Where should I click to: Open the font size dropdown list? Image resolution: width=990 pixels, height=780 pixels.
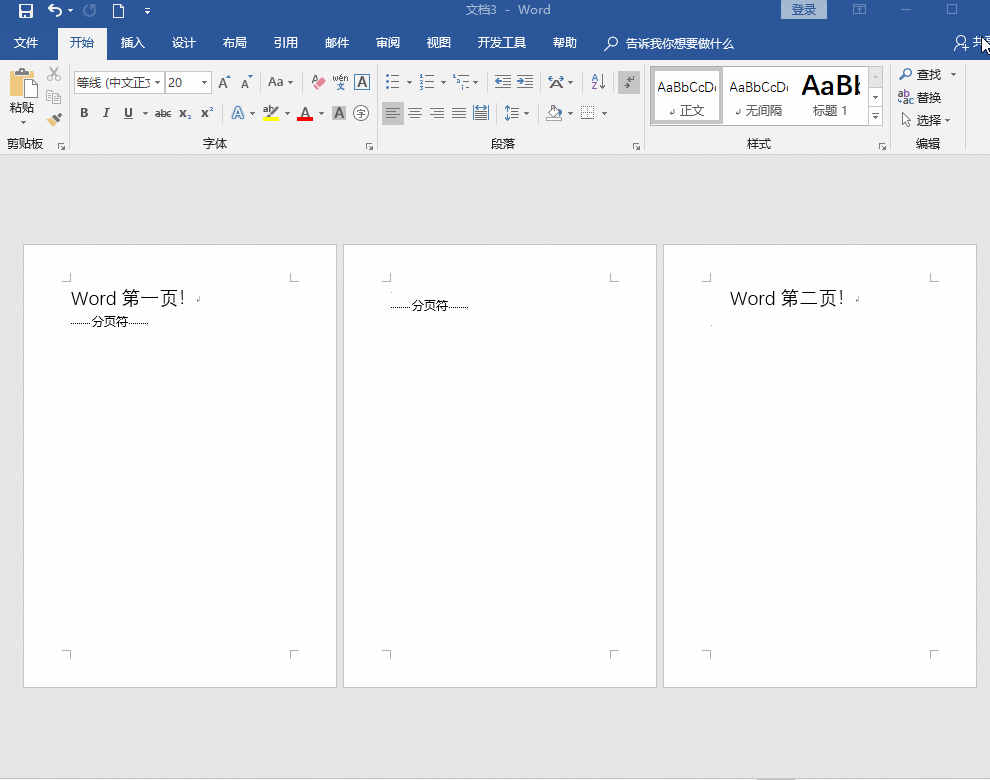pos(205,83)
